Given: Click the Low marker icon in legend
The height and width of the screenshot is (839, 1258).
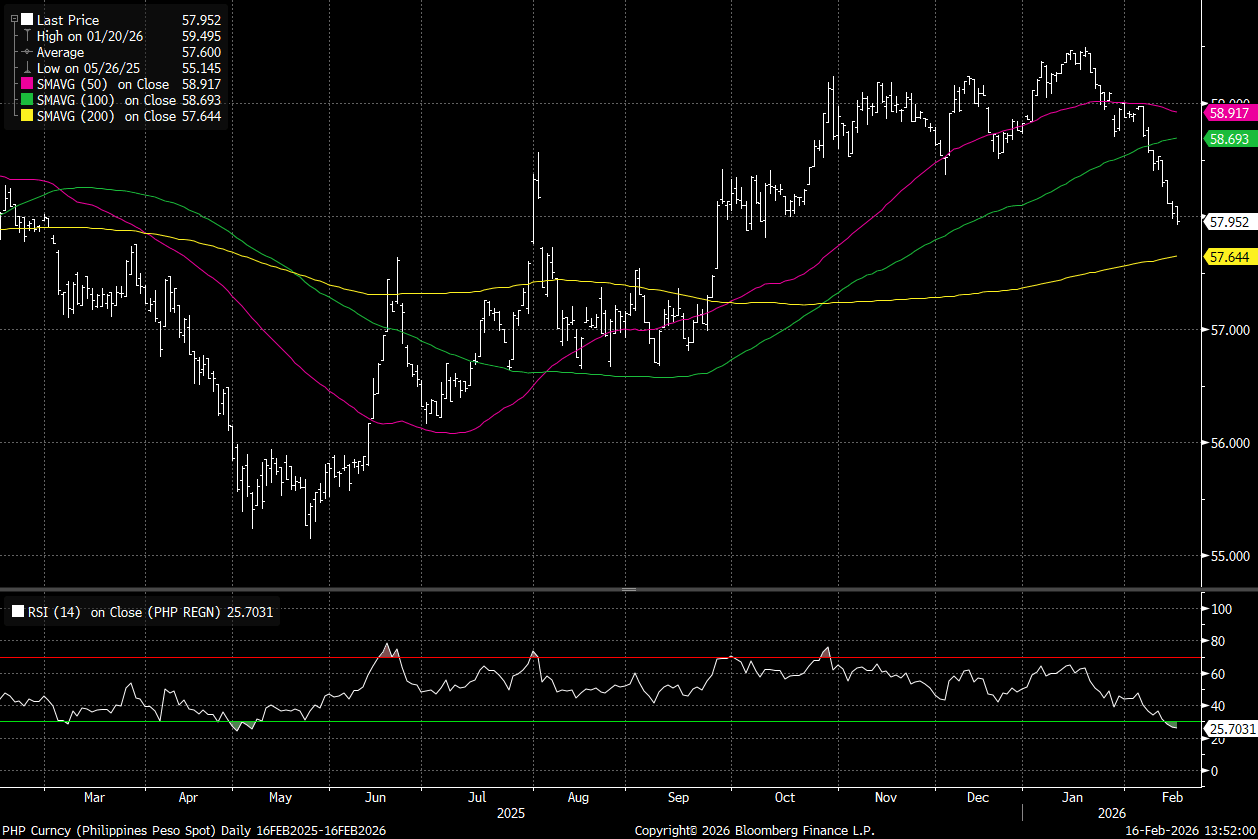Looking at the screenshot, I should click(27, 68).
